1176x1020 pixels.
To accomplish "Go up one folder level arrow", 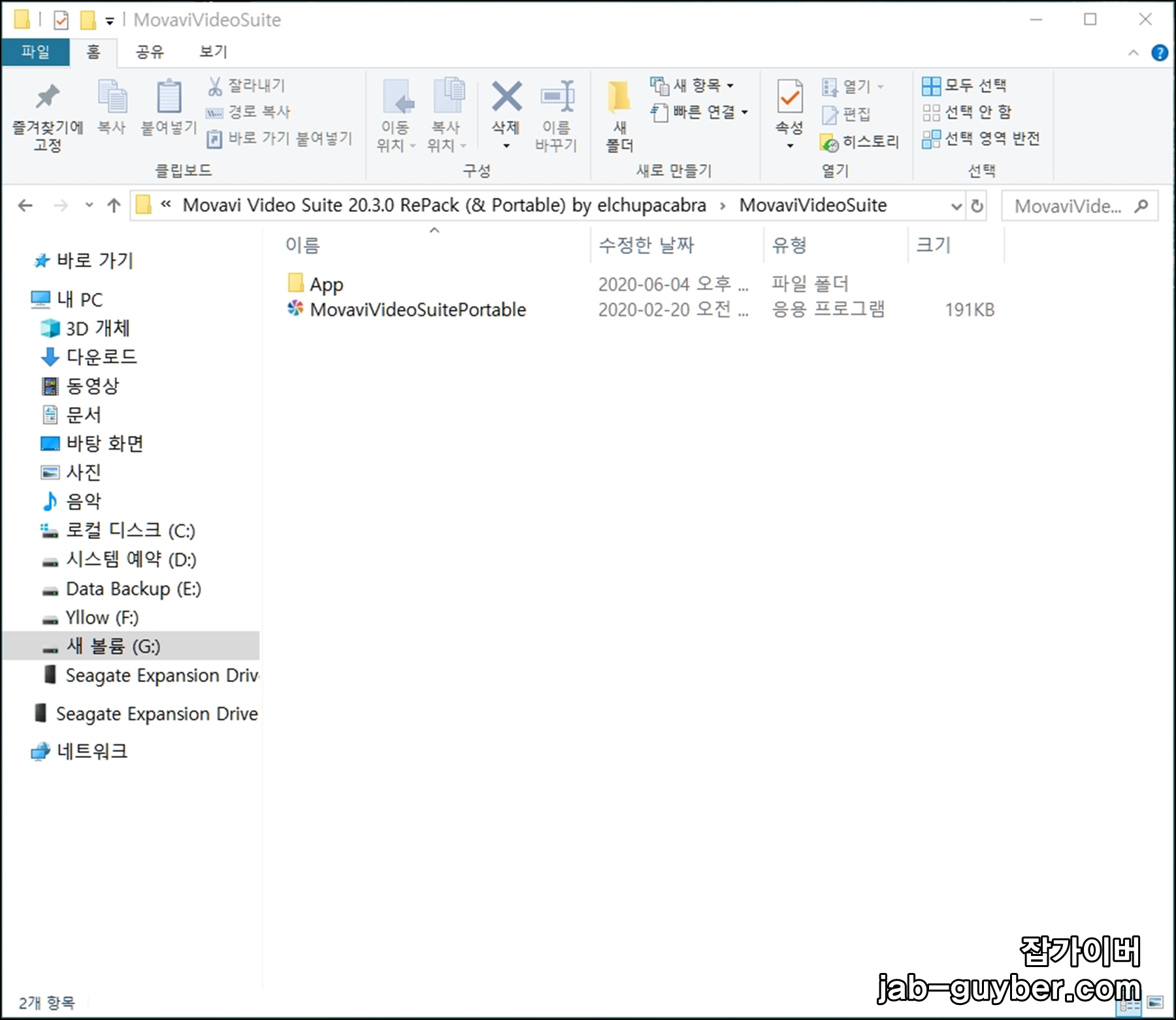I will (114, 206).
